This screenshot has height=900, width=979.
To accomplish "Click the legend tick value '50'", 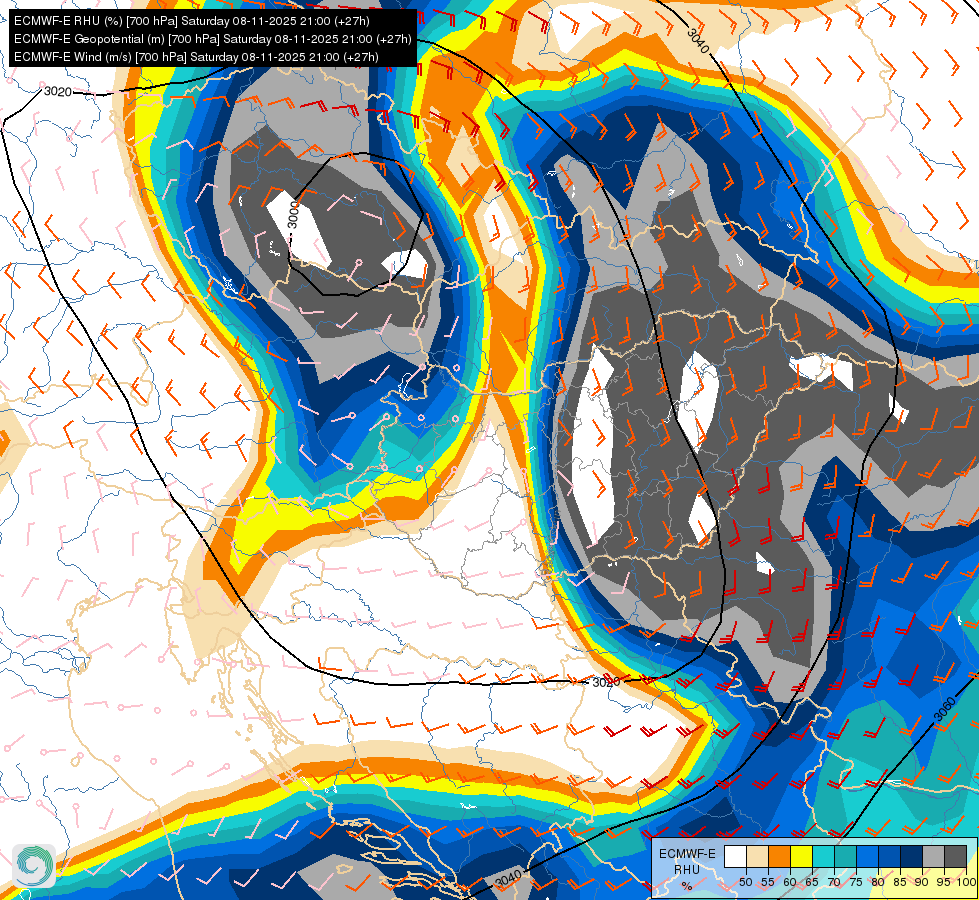I will pos(745,882).
